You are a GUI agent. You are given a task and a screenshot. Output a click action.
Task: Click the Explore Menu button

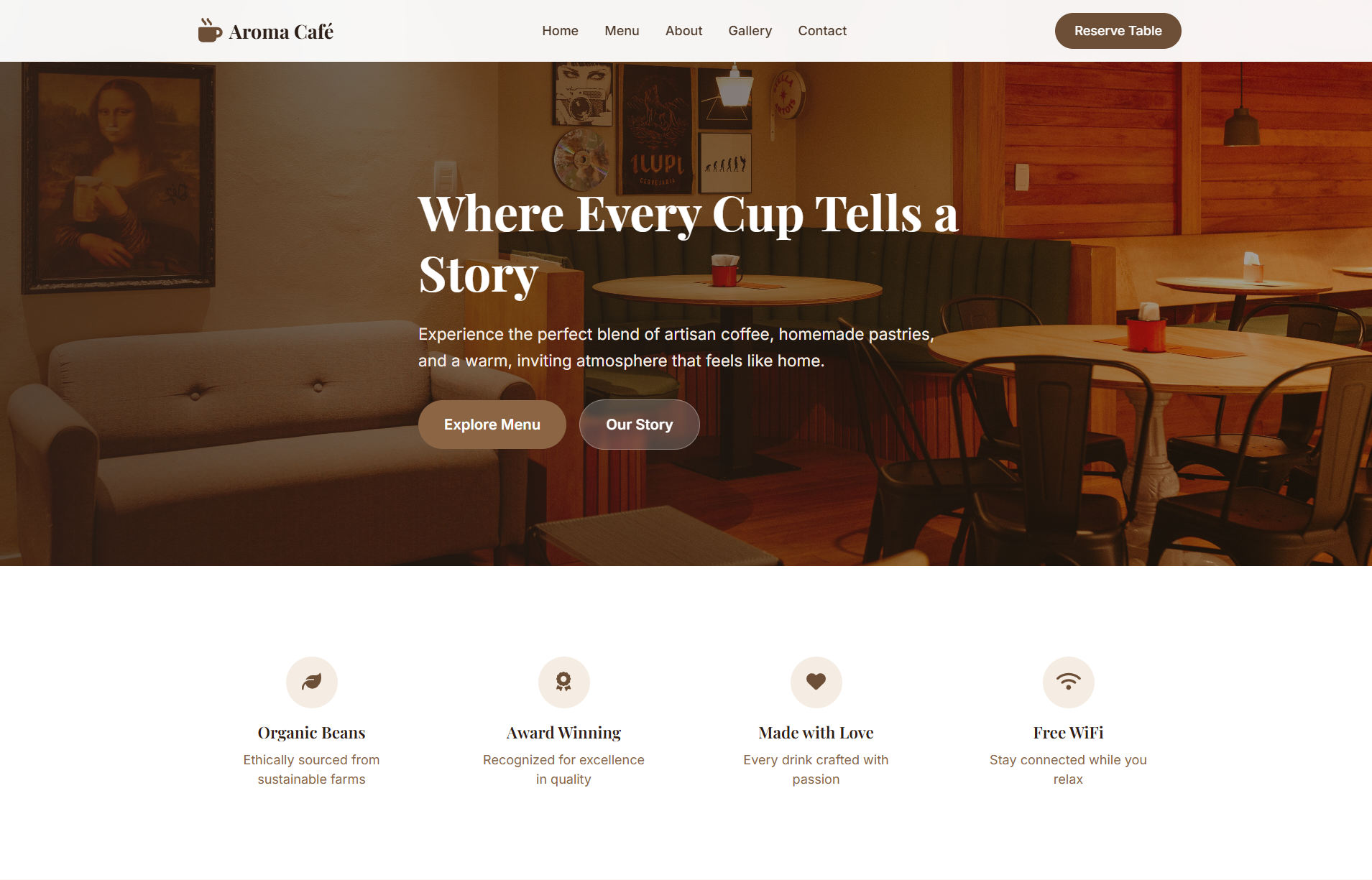click(492, 425)
